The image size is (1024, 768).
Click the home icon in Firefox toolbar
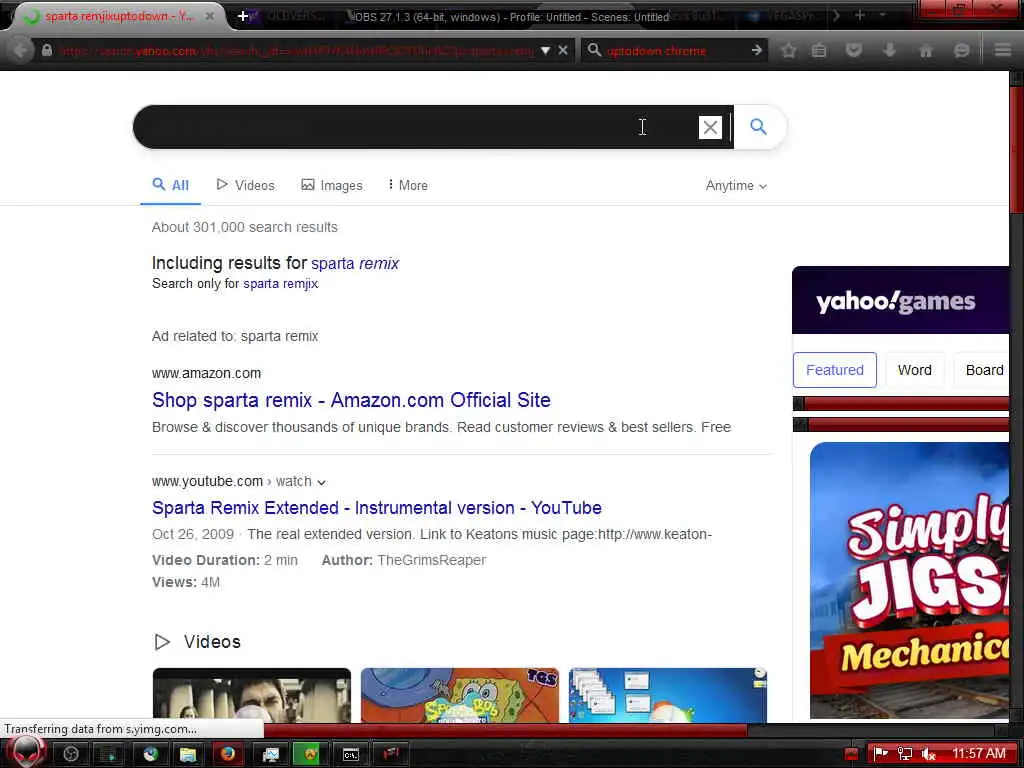pyautogui.click(x=926, y=50)
